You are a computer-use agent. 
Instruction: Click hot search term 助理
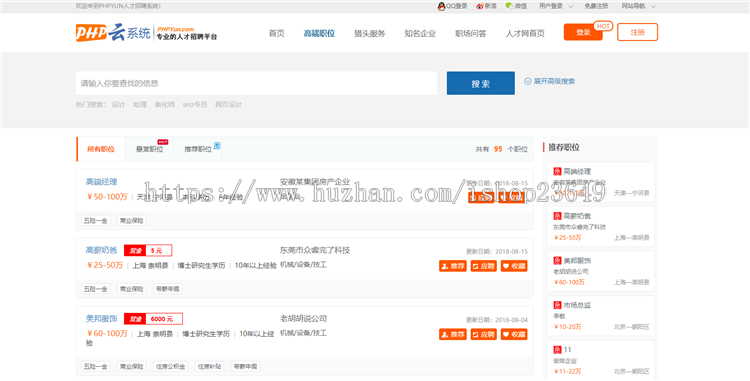tap(140, 104)
